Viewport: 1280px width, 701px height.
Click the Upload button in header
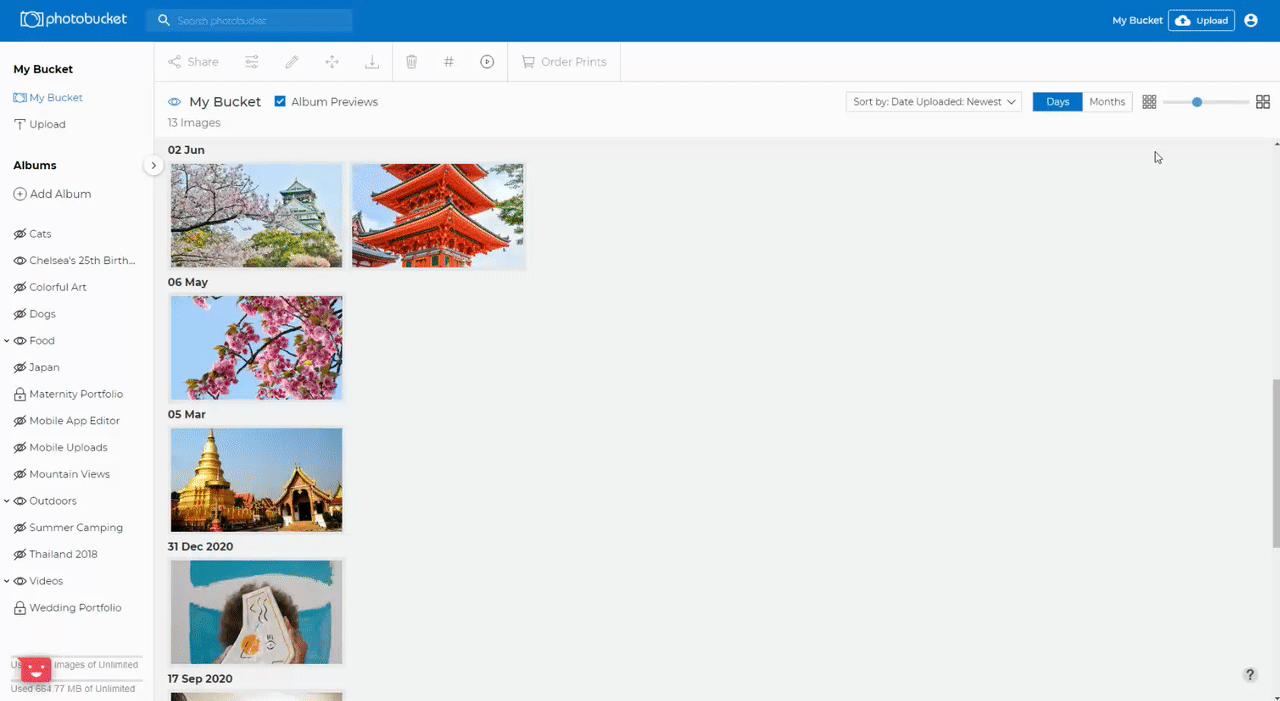point(1201,20)
